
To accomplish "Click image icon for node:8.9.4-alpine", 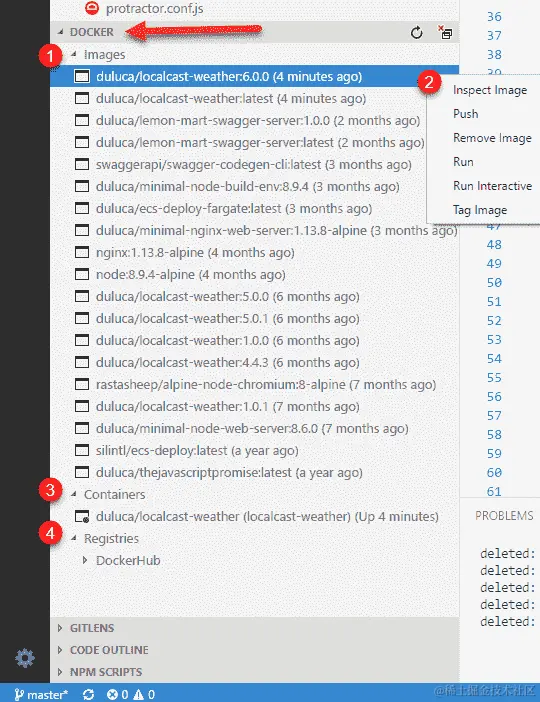I will tap(82, 274).
